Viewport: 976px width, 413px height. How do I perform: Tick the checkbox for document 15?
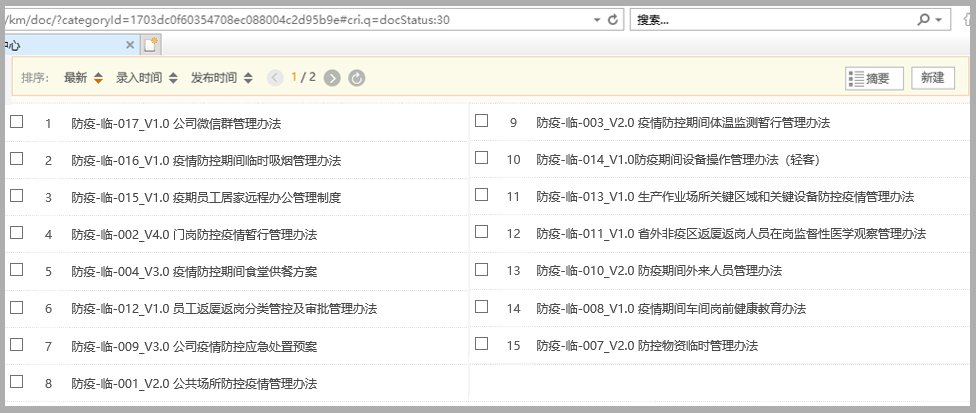(x=482, y=344)
